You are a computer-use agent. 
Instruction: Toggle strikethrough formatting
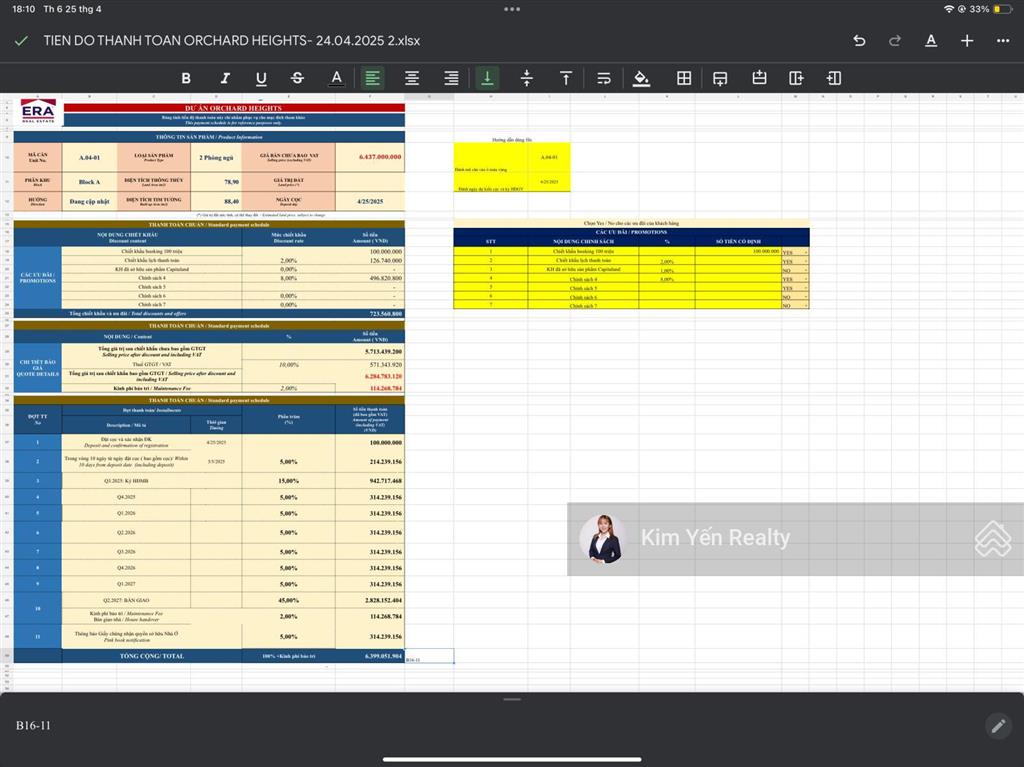(x=297, y=78)
